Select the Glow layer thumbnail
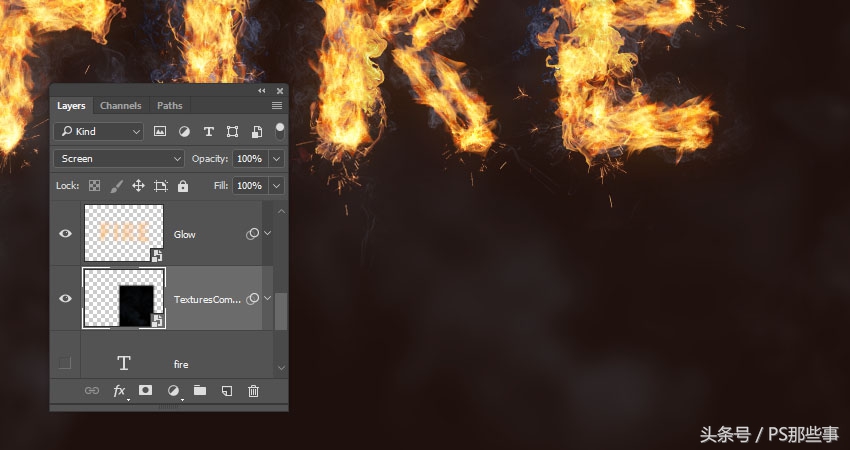This screenshot has height=450, width=850. [x=124, y=233]
